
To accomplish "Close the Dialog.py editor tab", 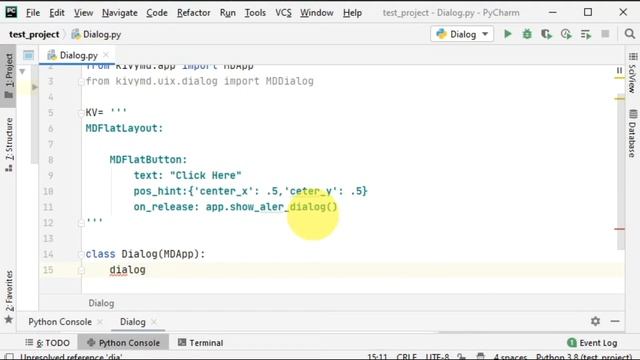I will (106, 55).
